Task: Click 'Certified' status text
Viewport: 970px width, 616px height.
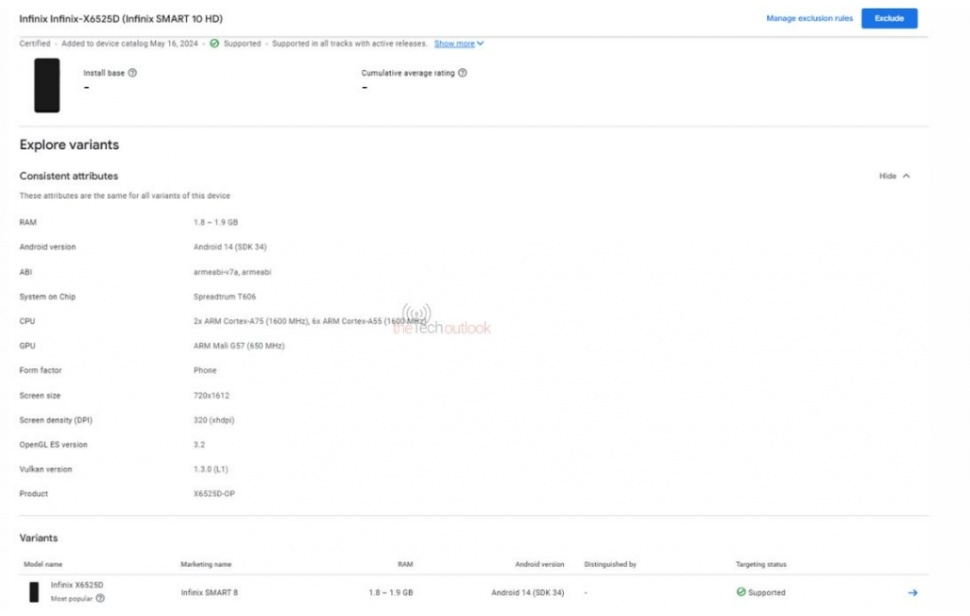Action: [35, 44]
